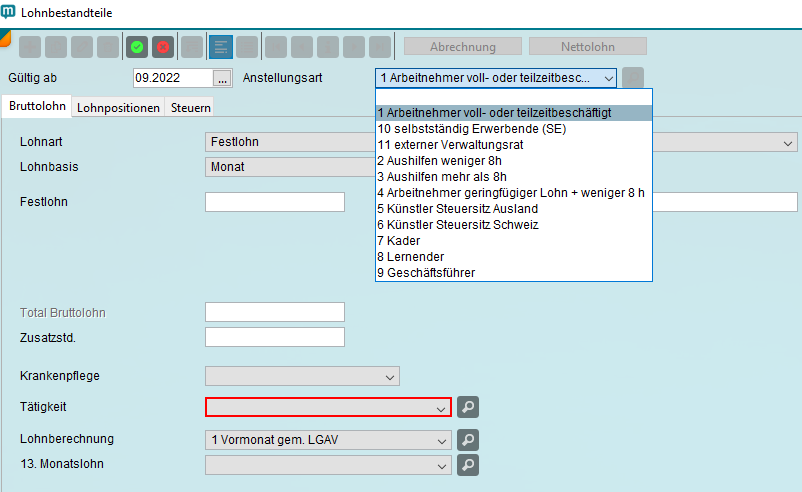Select 2 Aushilfen weniger 8h
This screenshot has height=492, width=802.
click(x=514, y=161)
